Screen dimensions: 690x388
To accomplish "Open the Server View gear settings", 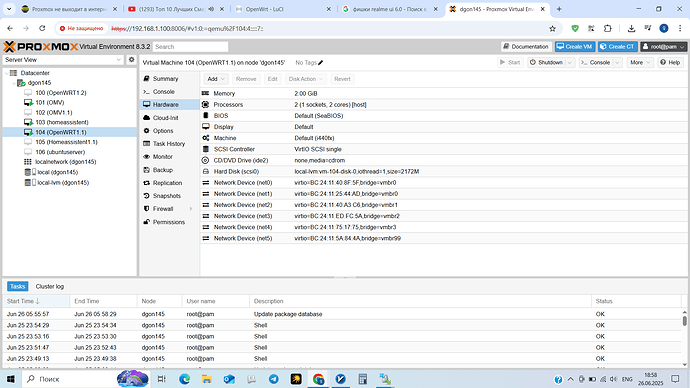I will click(131, 59).
